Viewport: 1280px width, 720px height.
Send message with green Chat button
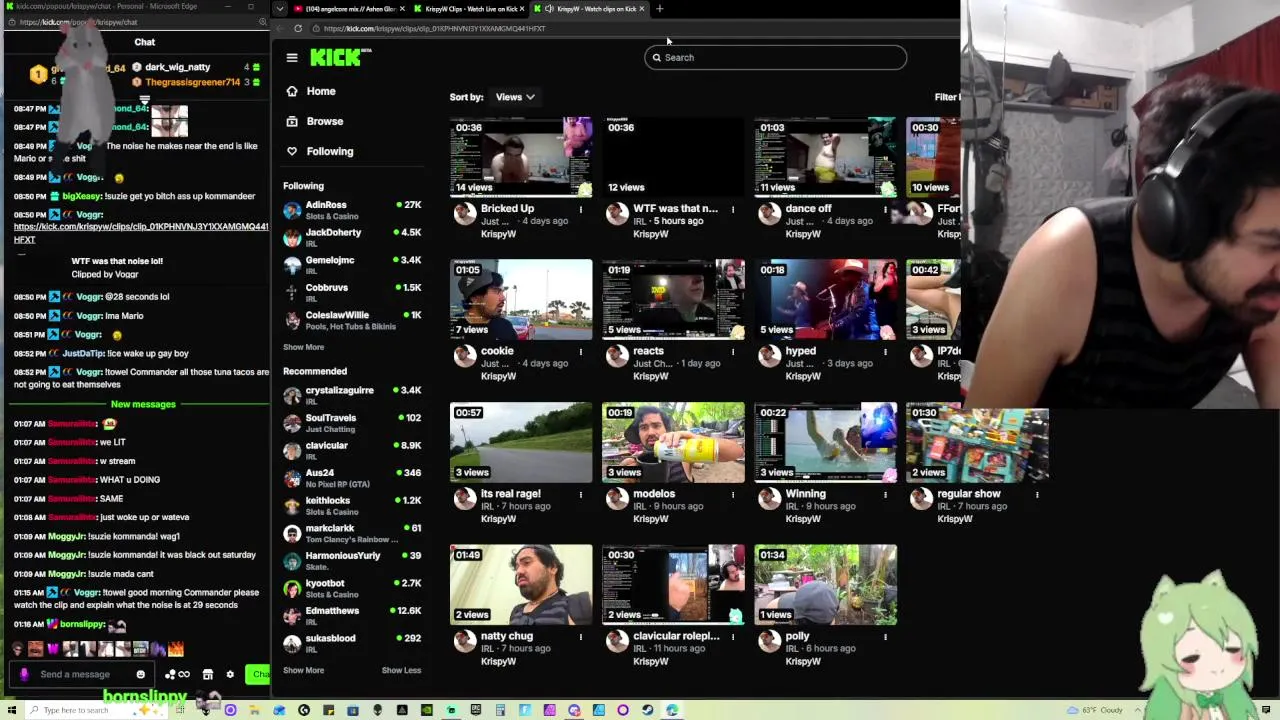258,675
